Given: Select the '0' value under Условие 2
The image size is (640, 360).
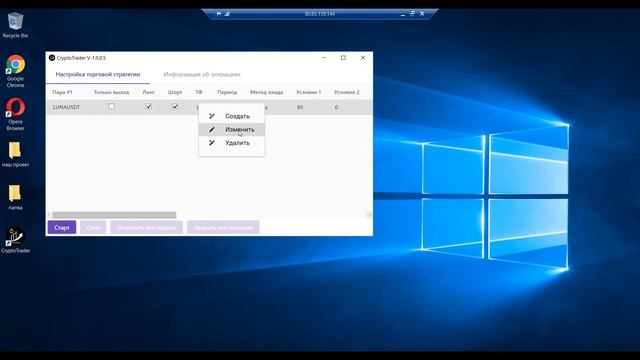Looking at the screenshot, I should coord(336,107).
